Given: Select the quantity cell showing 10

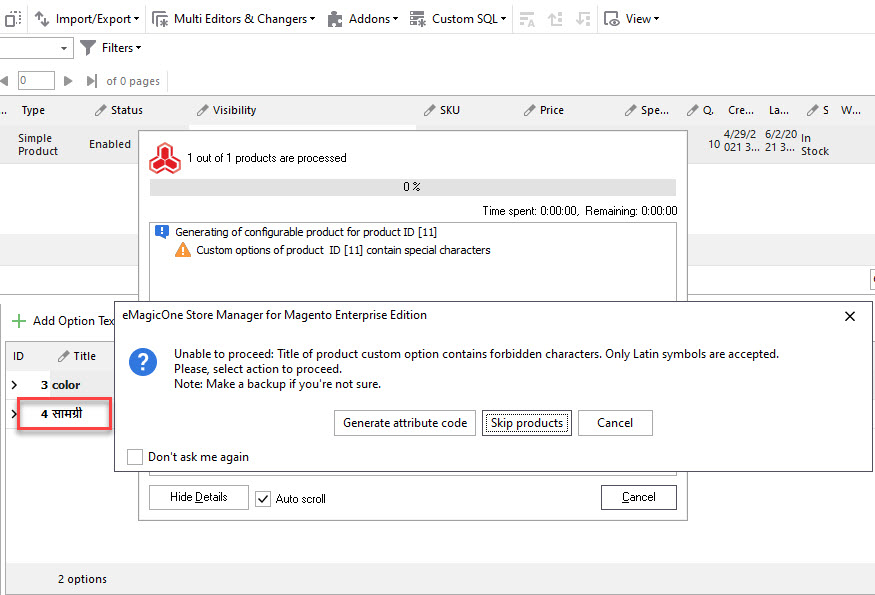Looking at the screenshot, I should (x=714, y=145).
